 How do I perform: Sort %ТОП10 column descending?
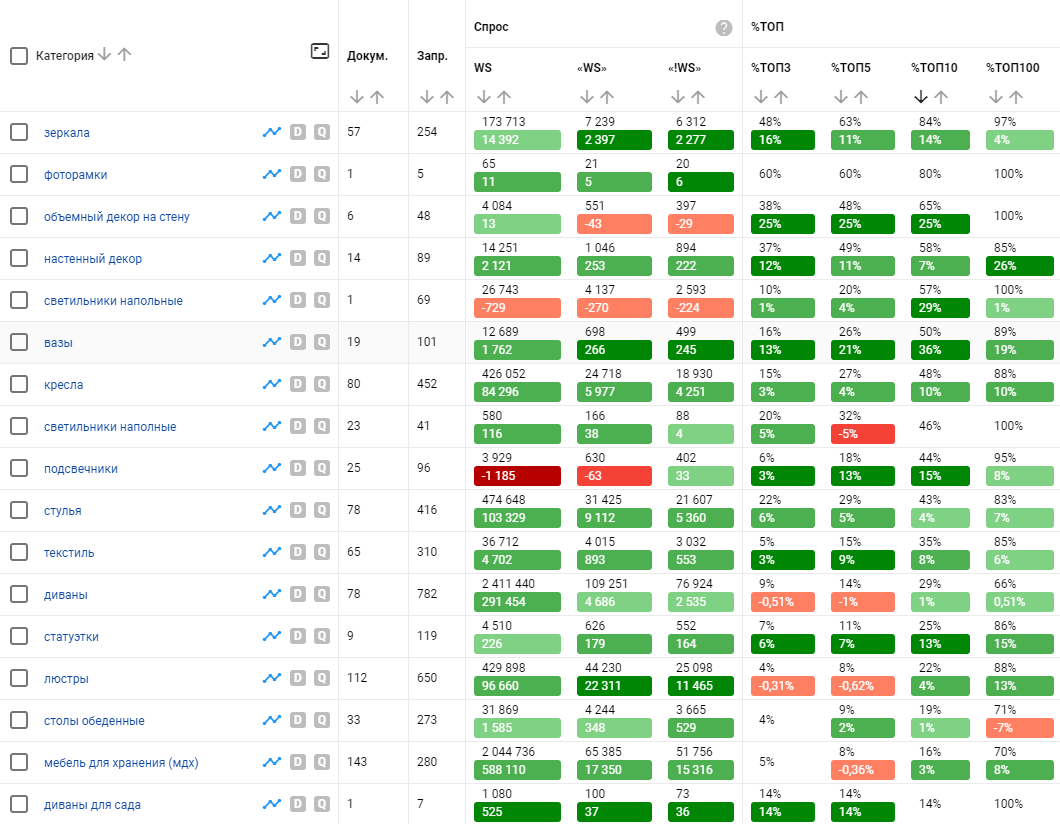921,97
